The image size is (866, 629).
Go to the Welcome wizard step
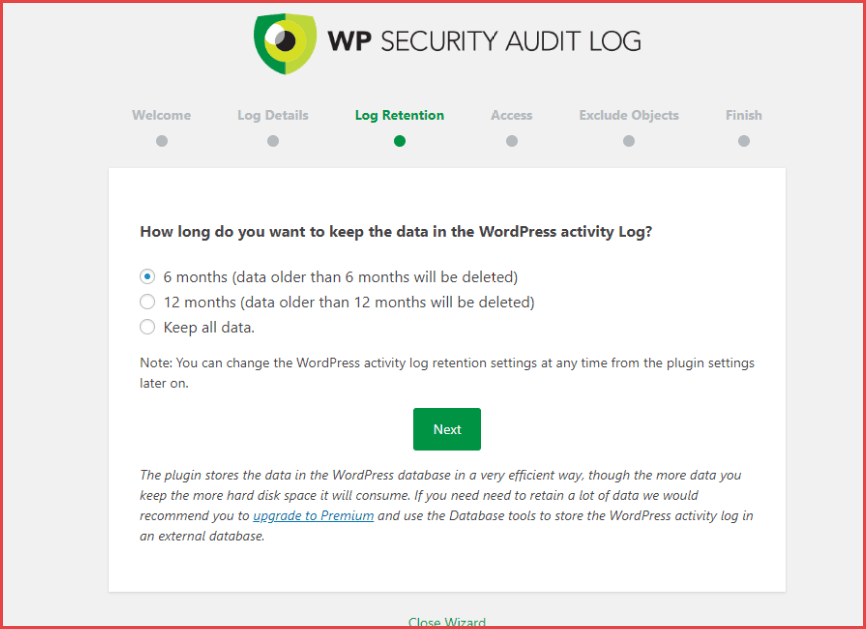(x=160, y=115)
